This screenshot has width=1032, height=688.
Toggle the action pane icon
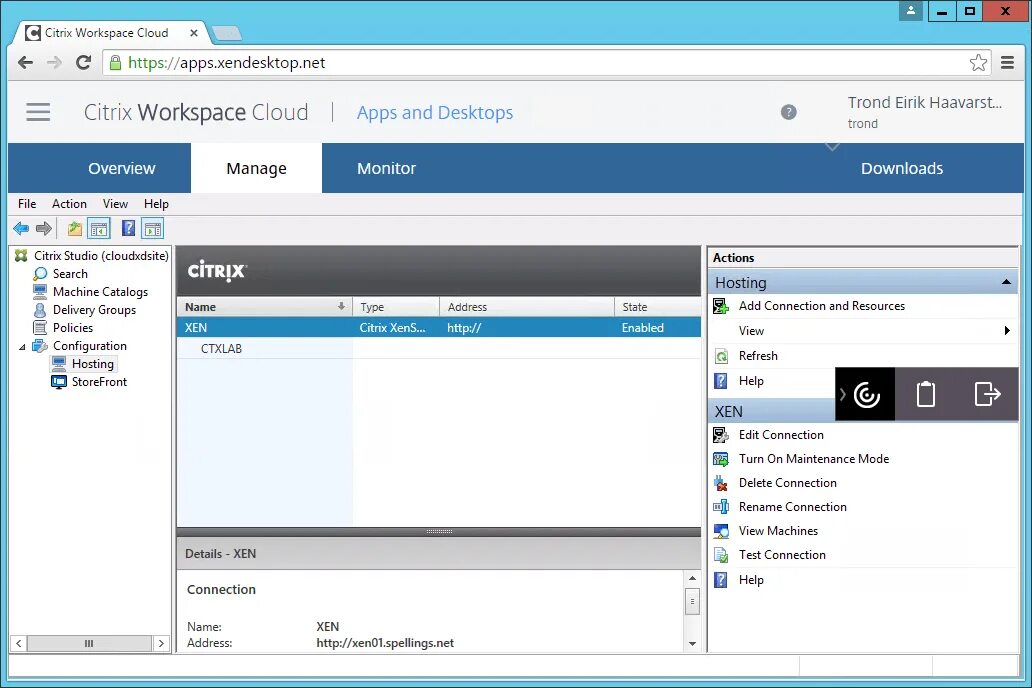(x=153, y=228)
